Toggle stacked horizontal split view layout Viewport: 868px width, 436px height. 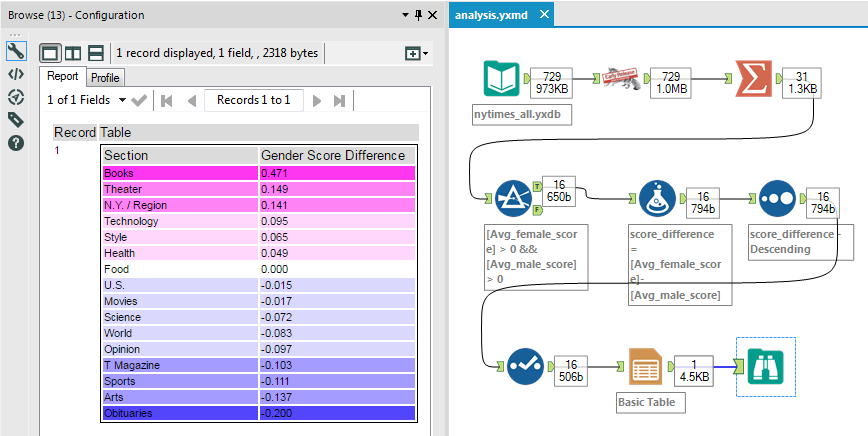click(96, 53)
